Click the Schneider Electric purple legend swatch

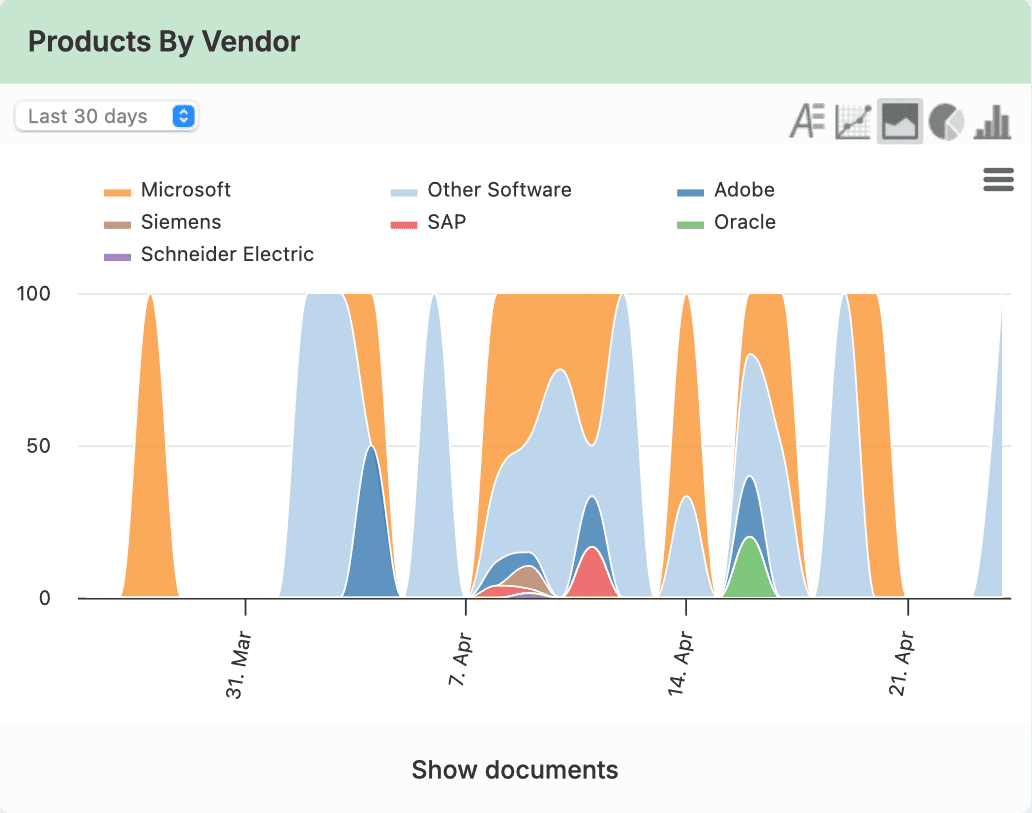pyautogui.click(x=117, y=257)
